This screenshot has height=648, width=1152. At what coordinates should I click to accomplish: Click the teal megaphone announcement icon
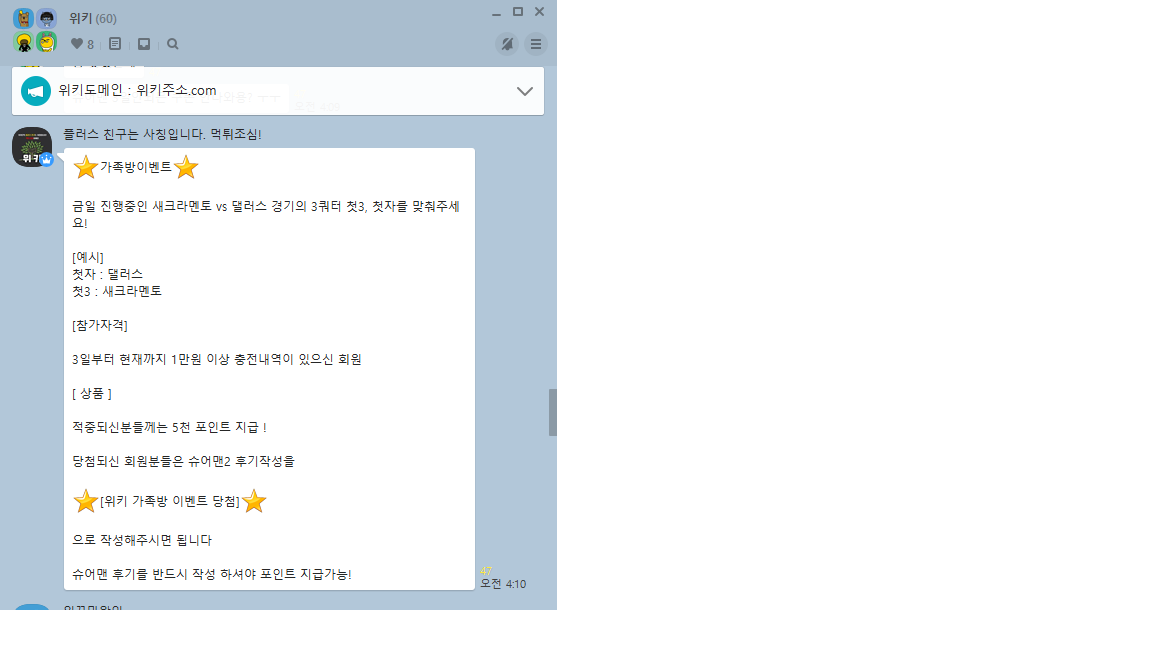(x=35, y=91)
